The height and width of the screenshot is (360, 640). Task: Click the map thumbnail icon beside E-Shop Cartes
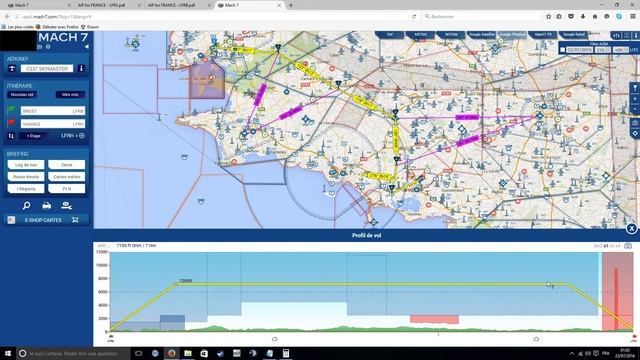11,220
